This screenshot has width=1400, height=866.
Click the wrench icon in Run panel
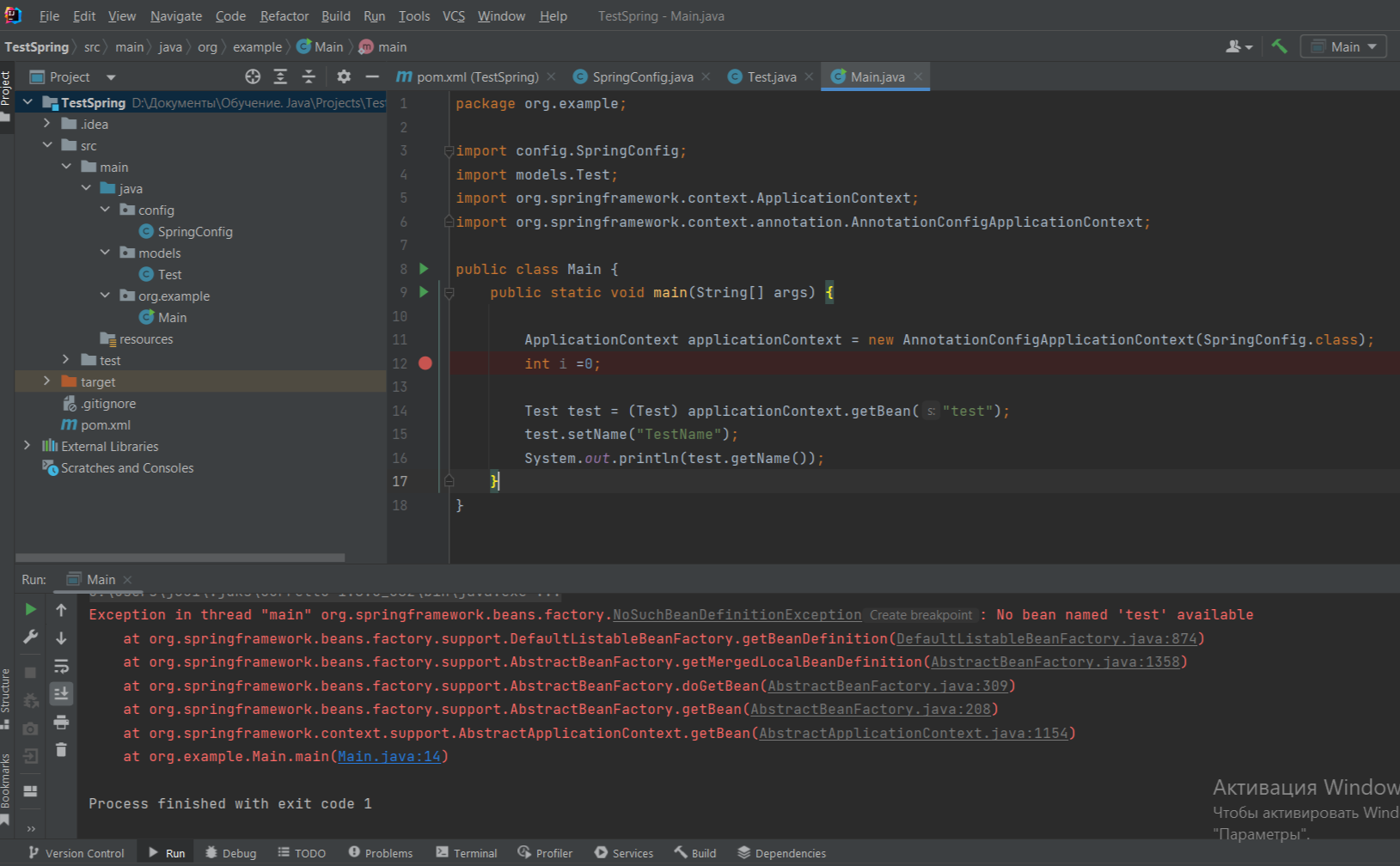pos(31,637)
